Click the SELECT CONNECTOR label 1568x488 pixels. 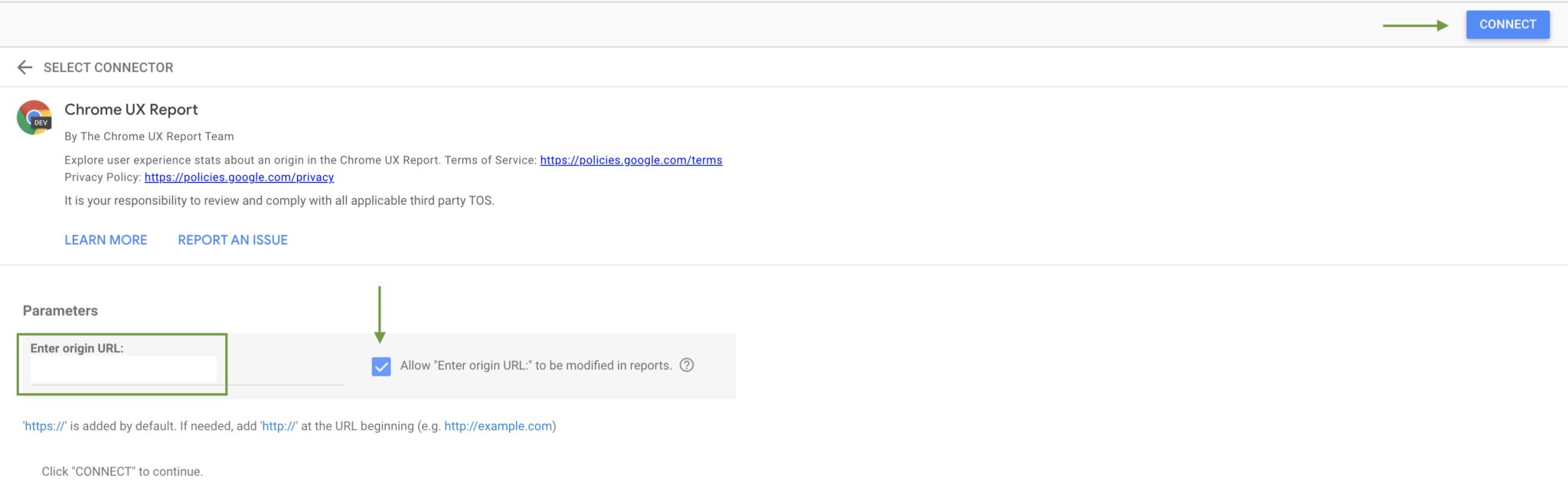pyautogui.click(x=108, y=67)
